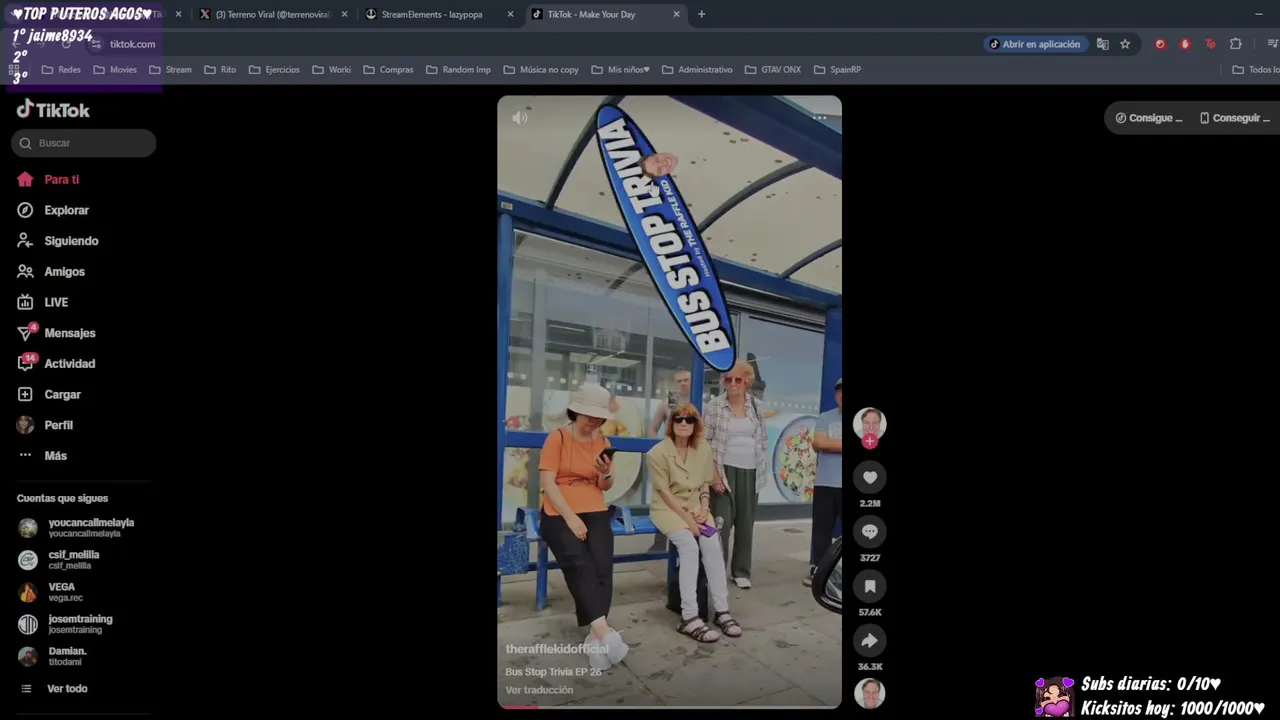Open the Administrativo bookmarks folder
Viewport: 1280px width, 720px height.
697,70
